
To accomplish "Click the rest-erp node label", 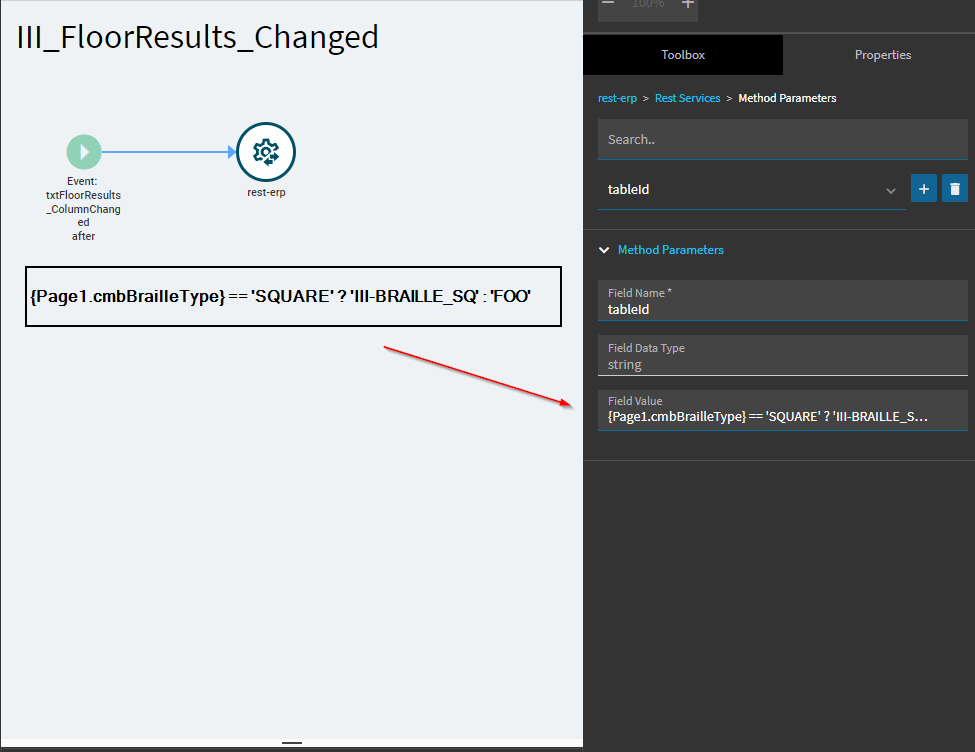I will (x=266, y=192).
